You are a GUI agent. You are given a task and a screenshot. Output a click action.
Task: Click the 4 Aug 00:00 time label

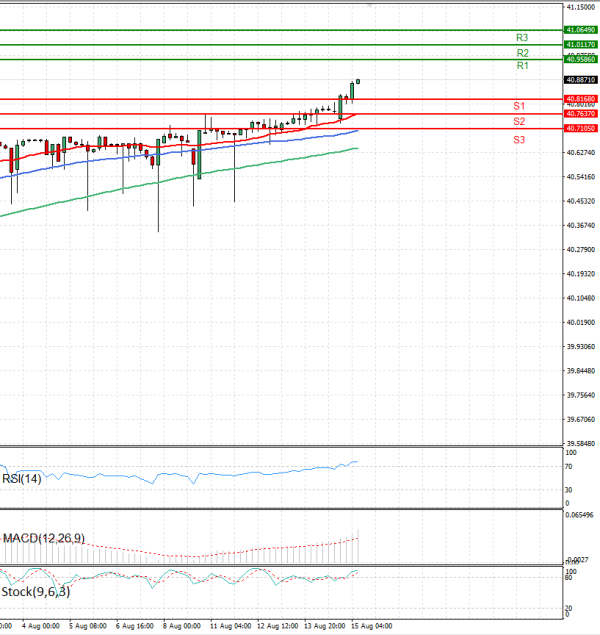tap(40, 626)
